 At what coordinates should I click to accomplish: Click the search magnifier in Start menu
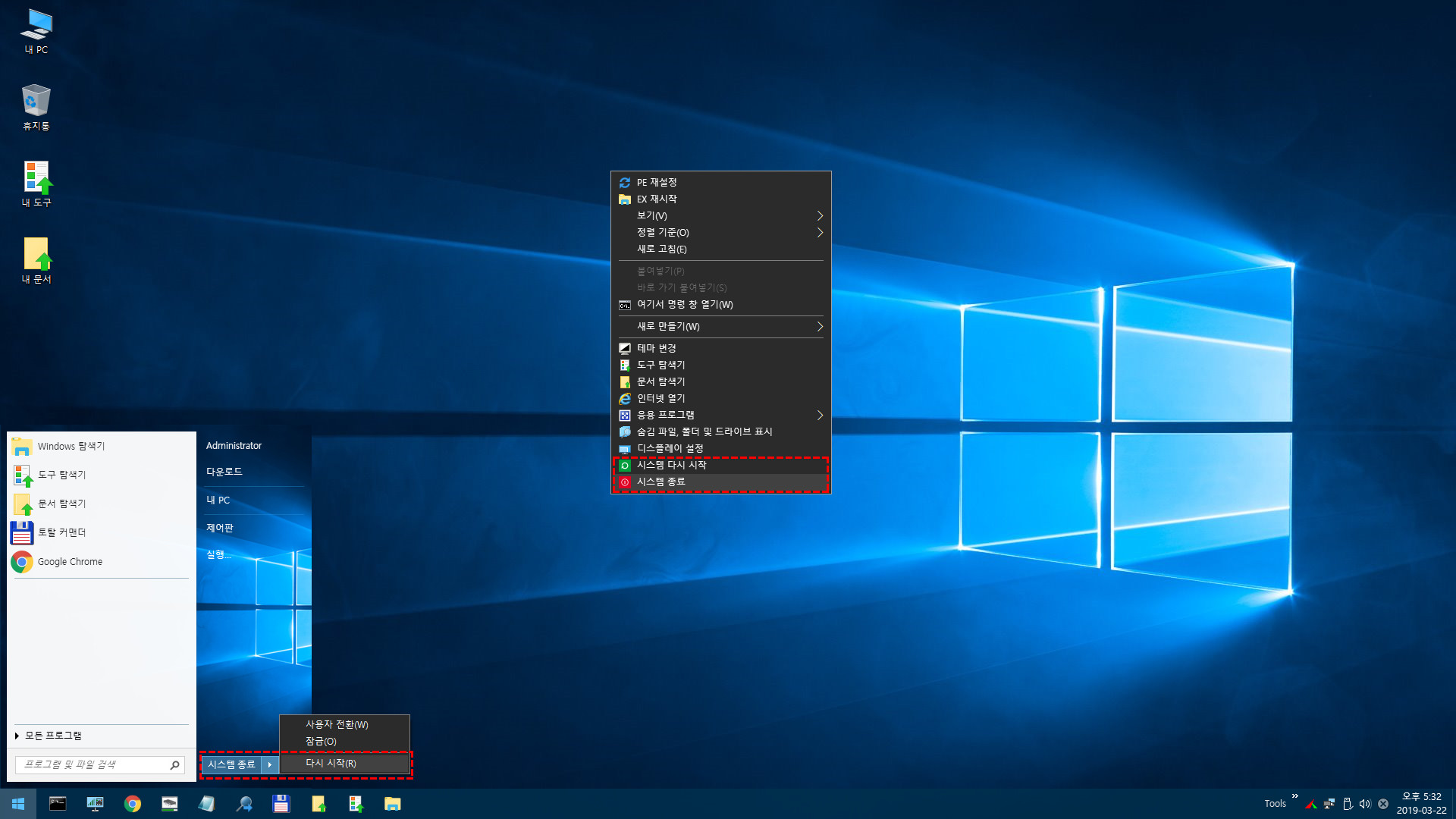174,765
